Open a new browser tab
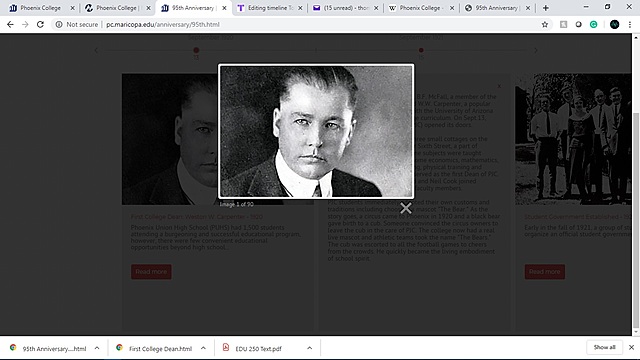The image size is (640, 360). click(x=546, y=8)
